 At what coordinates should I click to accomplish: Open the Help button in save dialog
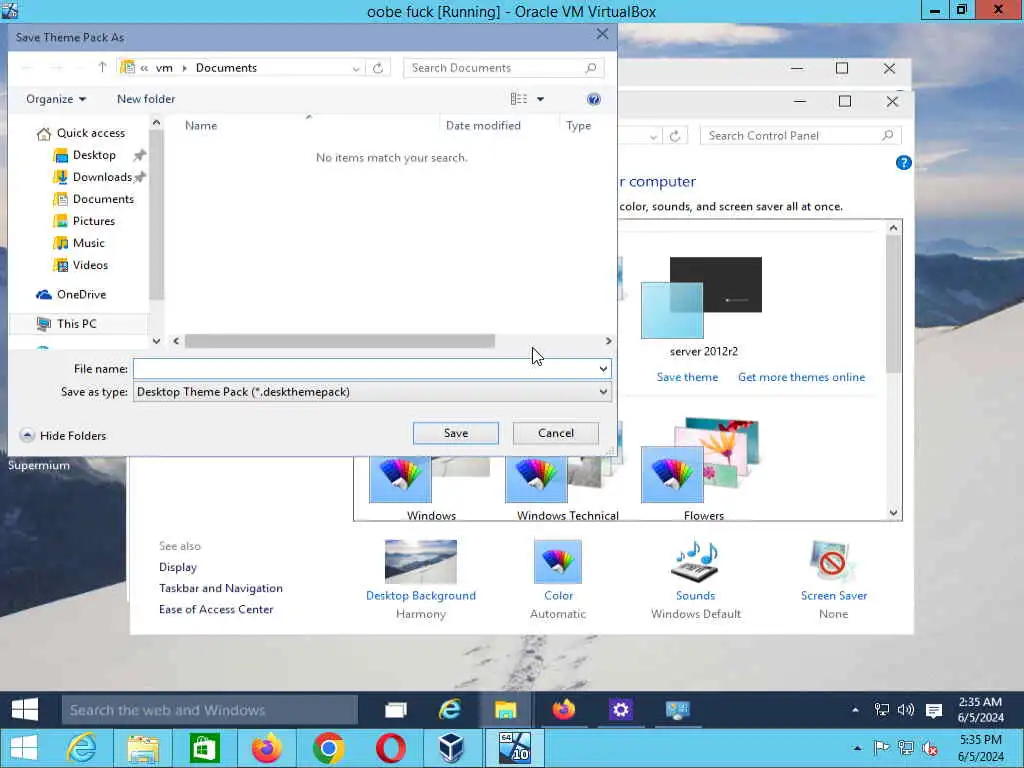click(594, 99)
